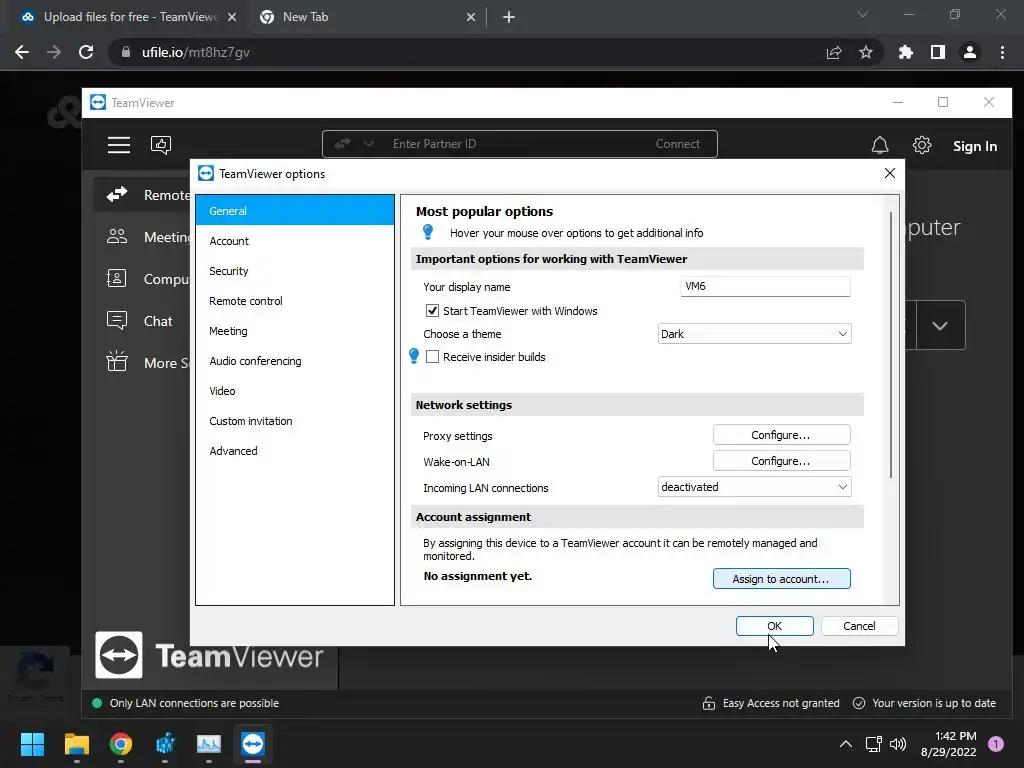1024x768 pixels.
Task: Go back in the browser
Action: click(22, 52)
